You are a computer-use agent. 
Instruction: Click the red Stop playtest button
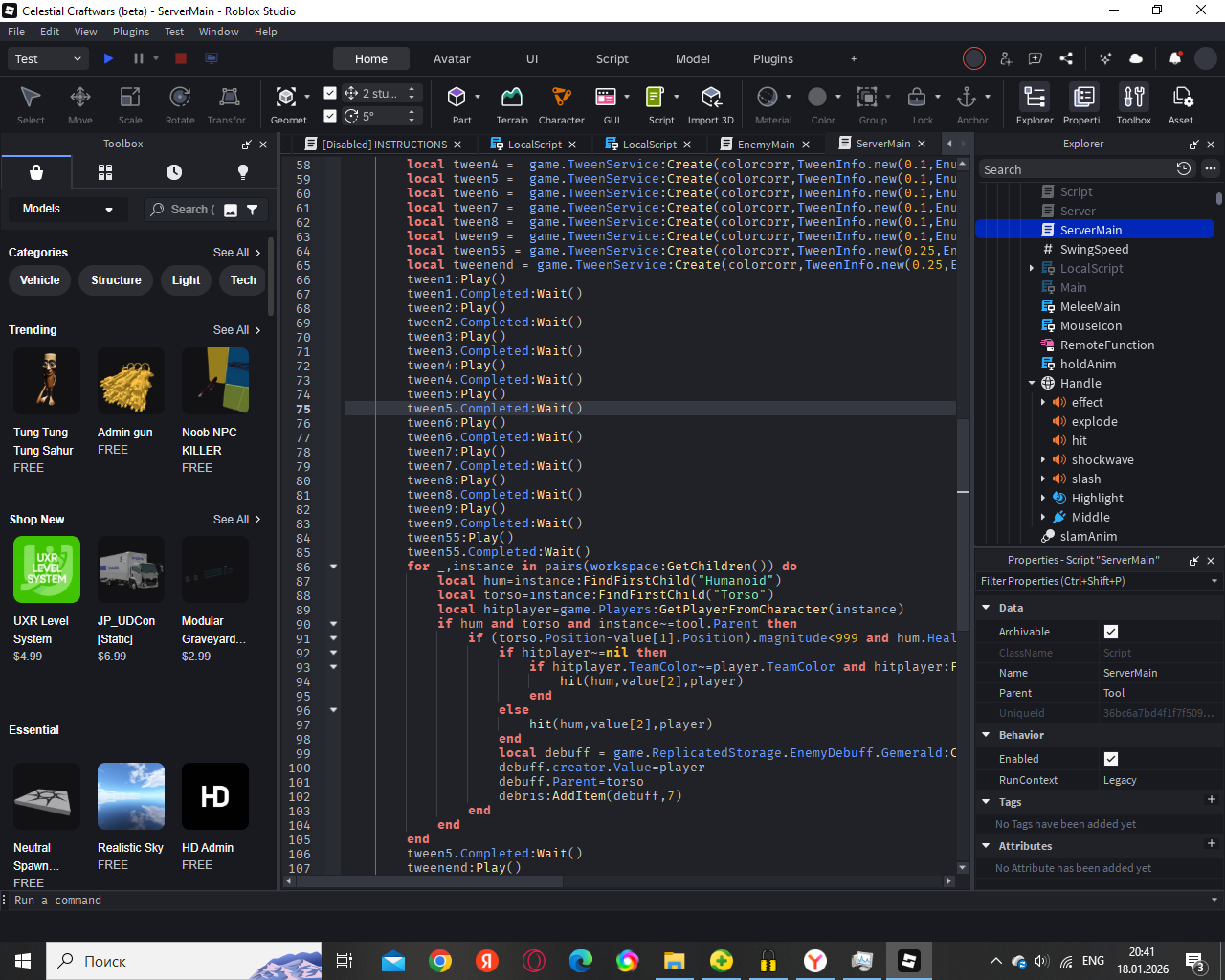click(x=181, y=58)
